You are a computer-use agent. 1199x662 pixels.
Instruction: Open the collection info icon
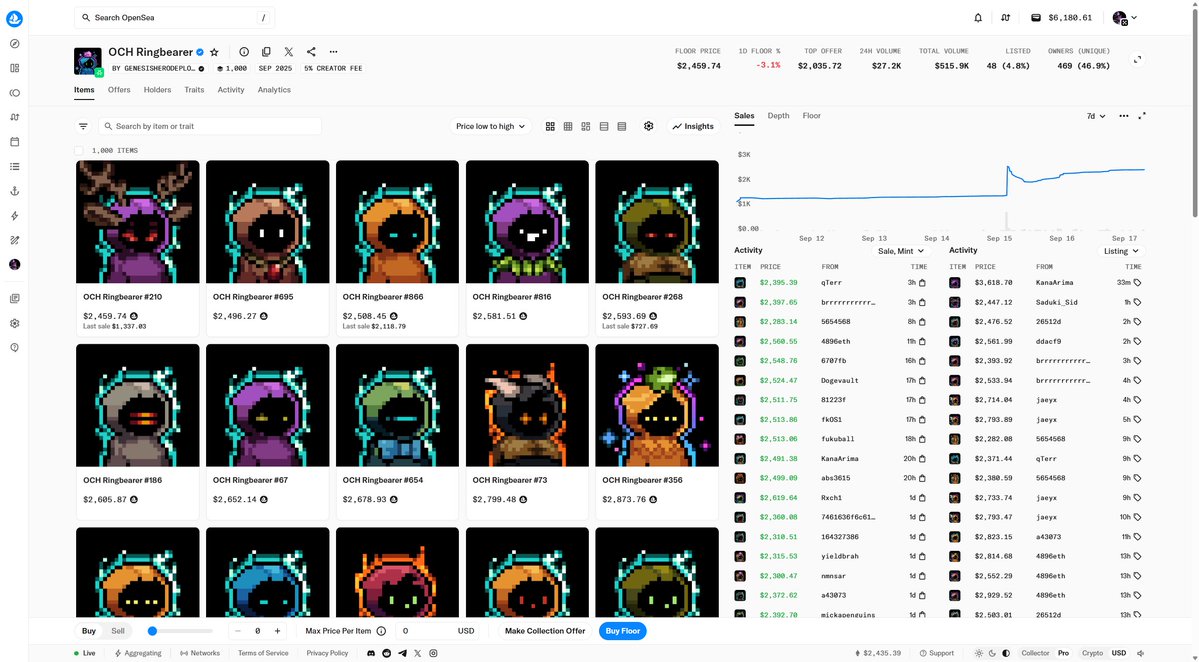[244, 52]
